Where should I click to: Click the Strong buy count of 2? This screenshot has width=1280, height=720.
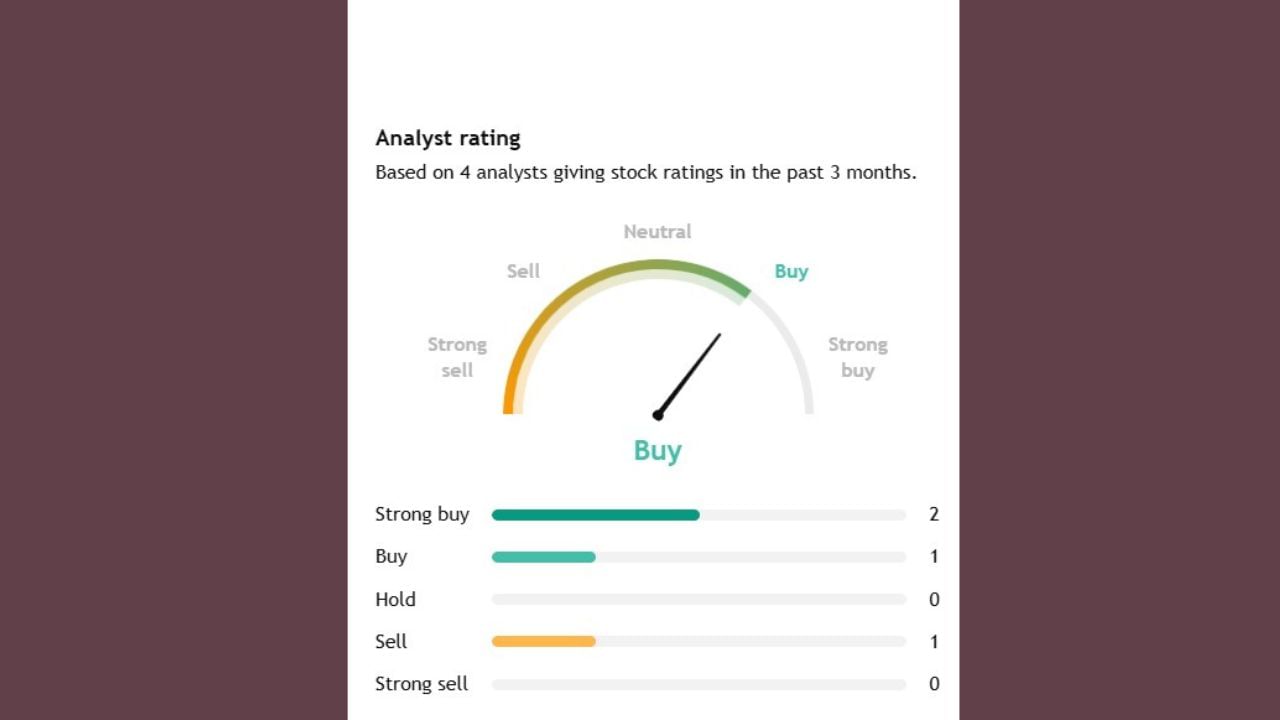click(934, 515)
